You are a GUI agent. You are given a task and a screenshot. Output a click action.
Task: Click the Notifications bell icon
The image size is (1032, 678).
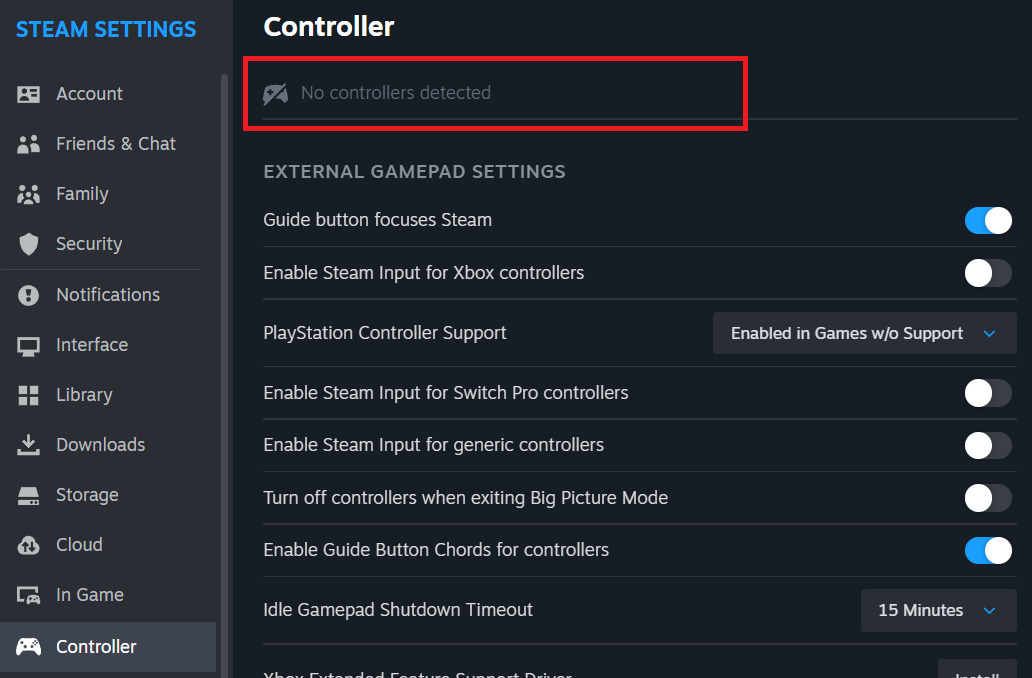[x=29, y=294]
